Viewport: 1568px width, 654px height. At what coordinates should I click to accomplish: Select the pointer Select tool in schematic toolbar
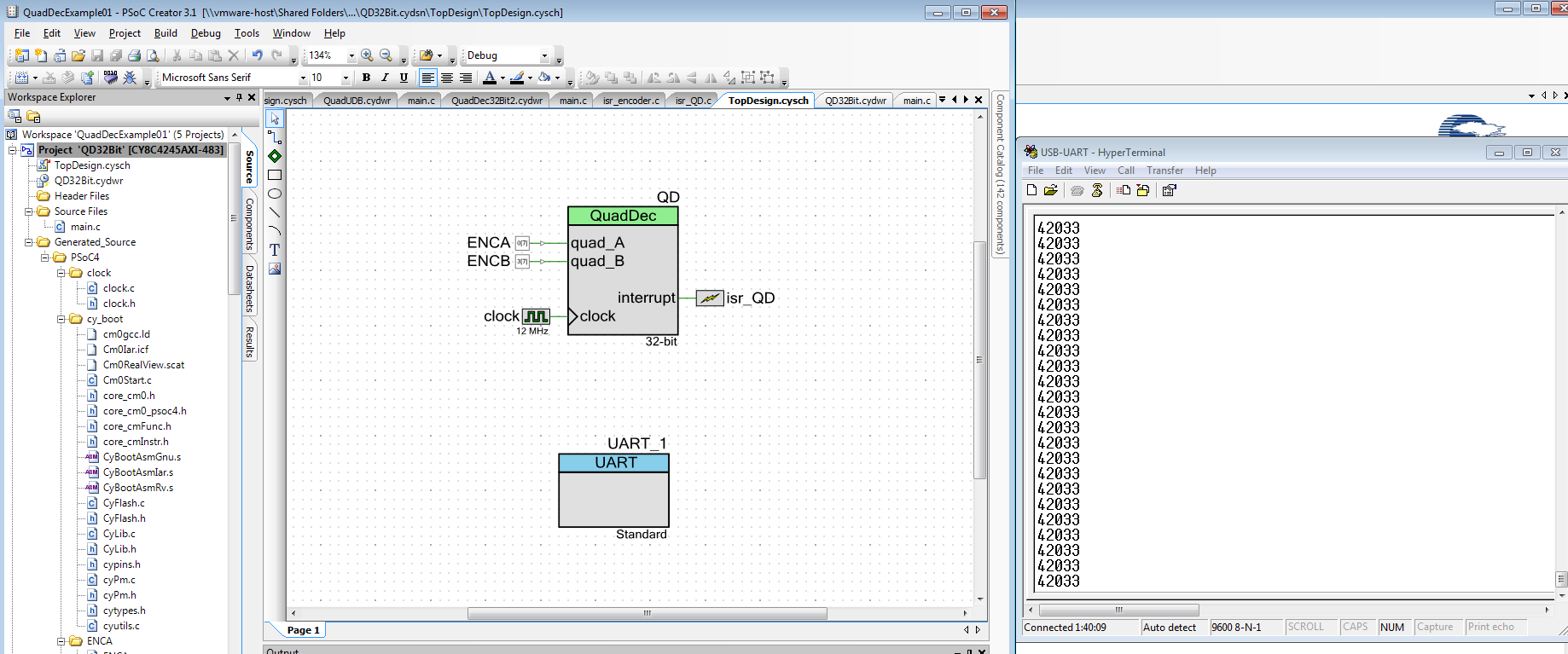pos(275,119)
